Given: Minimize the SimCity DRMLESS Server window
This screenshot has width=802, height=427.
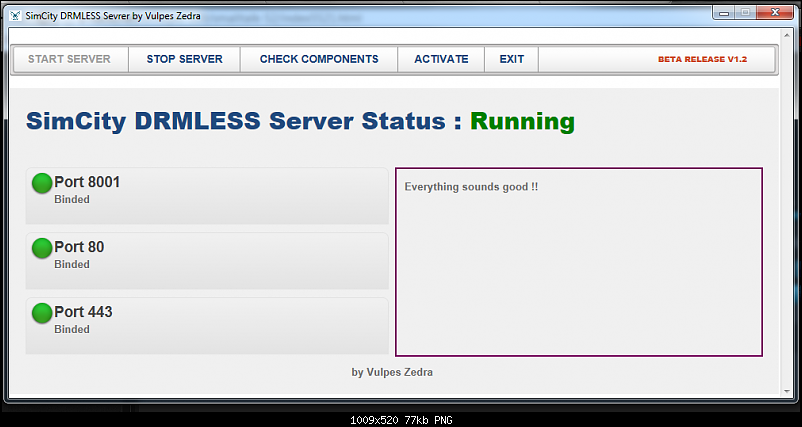Looking at the screenshot, I should point(724,13).
